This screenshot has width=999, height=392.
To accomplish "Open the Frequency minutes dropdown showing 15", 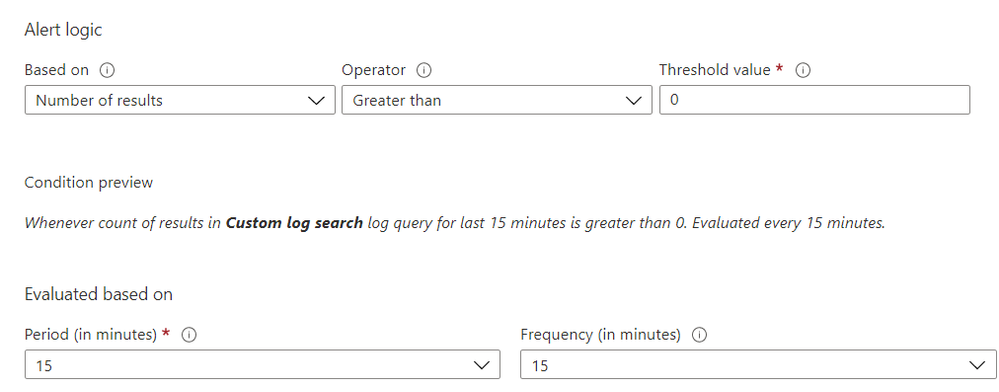I will 758,365.
